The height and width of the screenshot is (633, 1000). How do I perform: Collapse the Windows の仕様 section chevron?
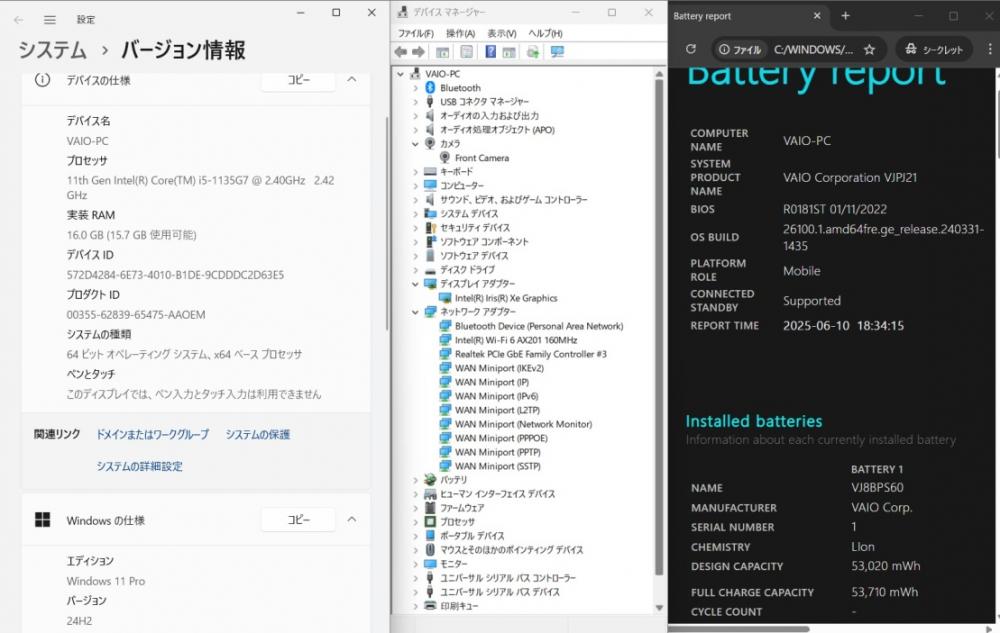click(x=351, y=520)
